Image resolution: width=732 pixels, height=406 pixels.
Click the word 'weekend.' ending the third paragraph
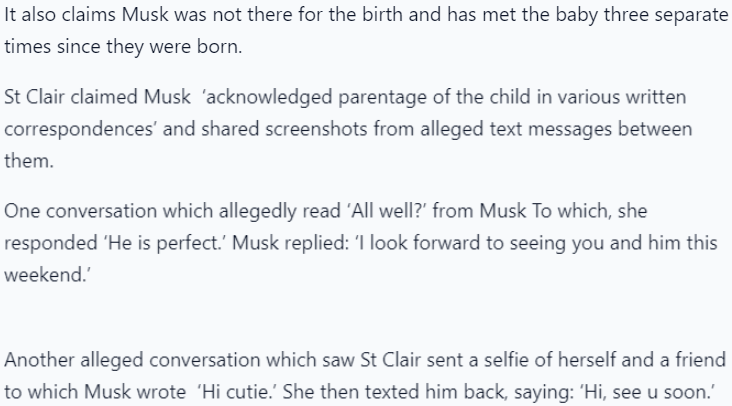(x=47, y=274)
